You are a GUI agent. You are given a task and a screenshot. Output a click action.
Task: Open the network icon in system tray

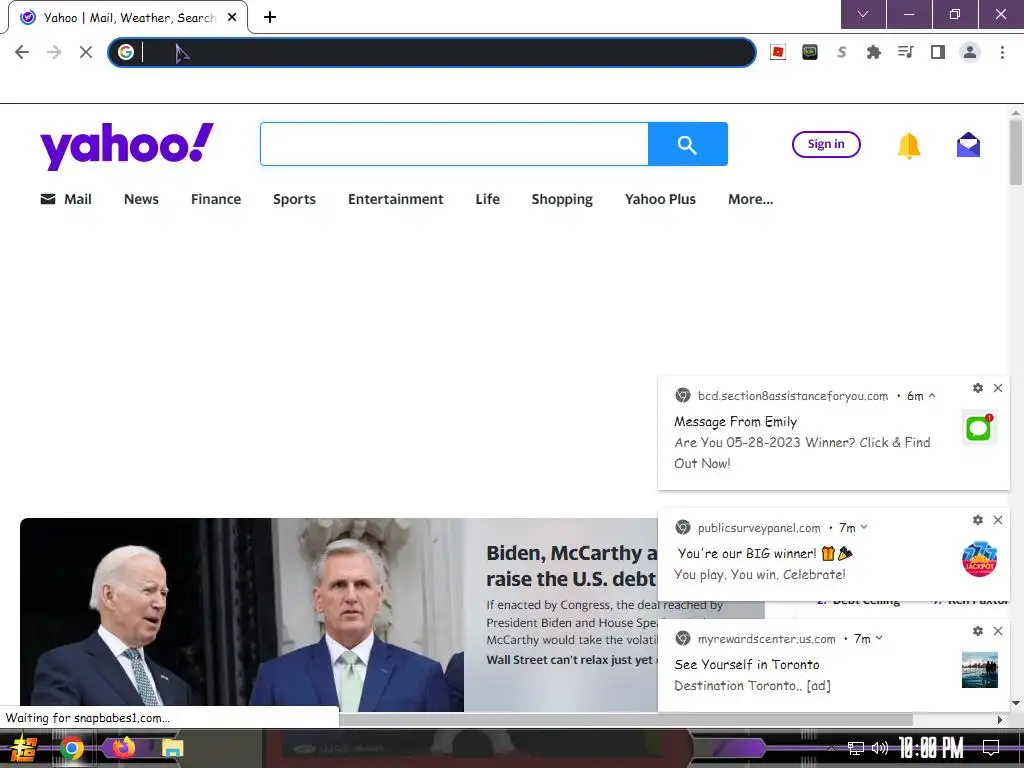pyautogui.click(x=855, y=748)
